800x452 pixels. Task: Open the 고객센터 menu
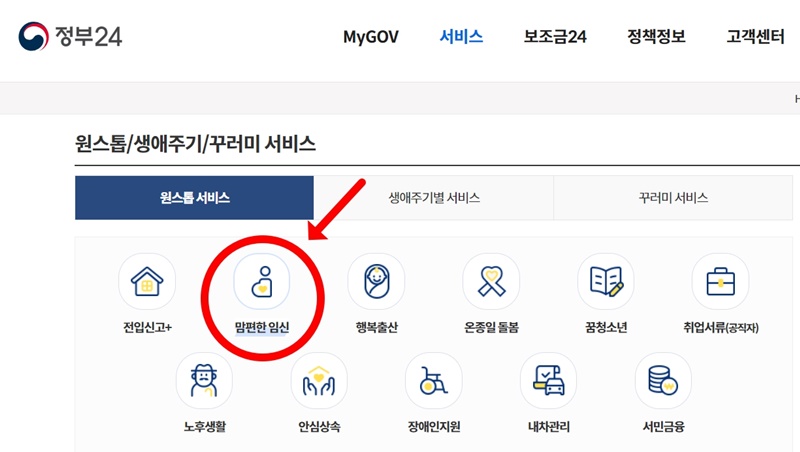click(x=756, y=36)
